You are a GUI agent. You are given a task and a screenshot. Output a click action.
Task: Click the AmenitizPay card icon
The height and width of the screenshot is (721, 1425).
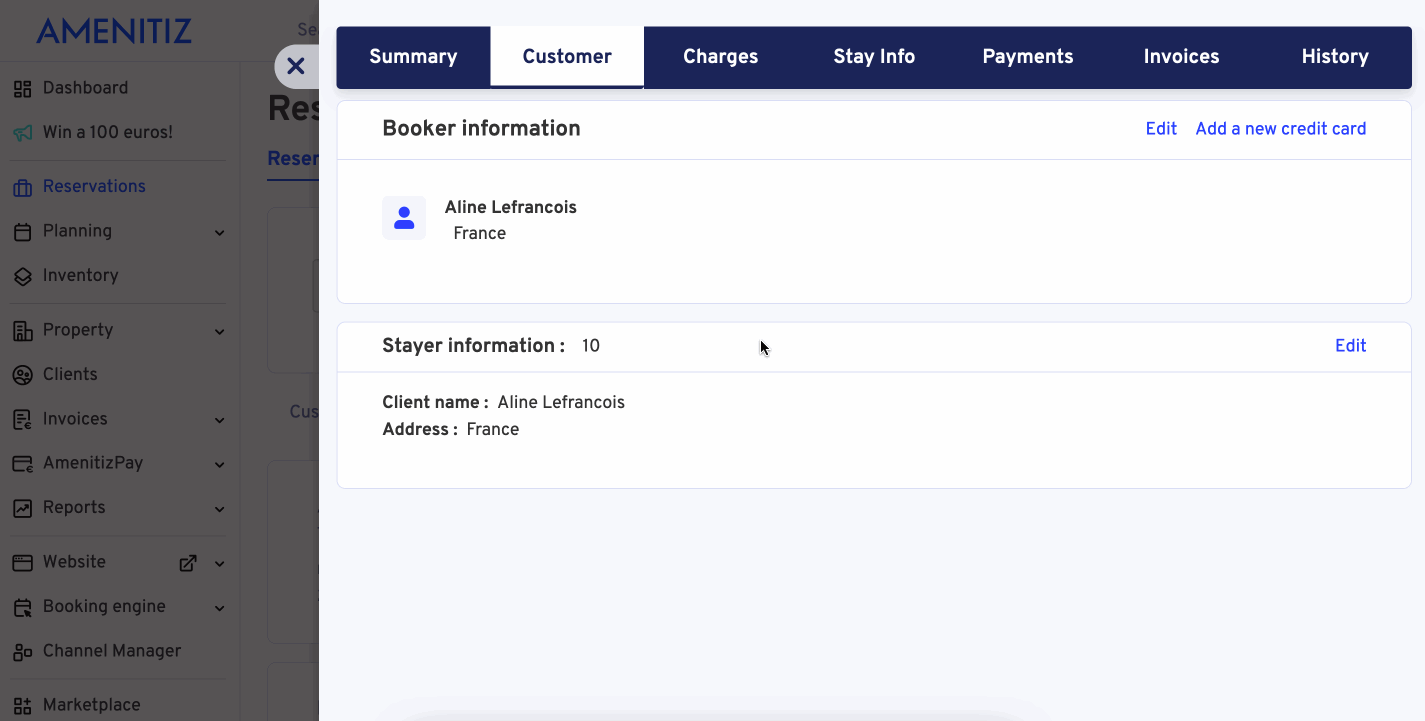pos(22,464)
